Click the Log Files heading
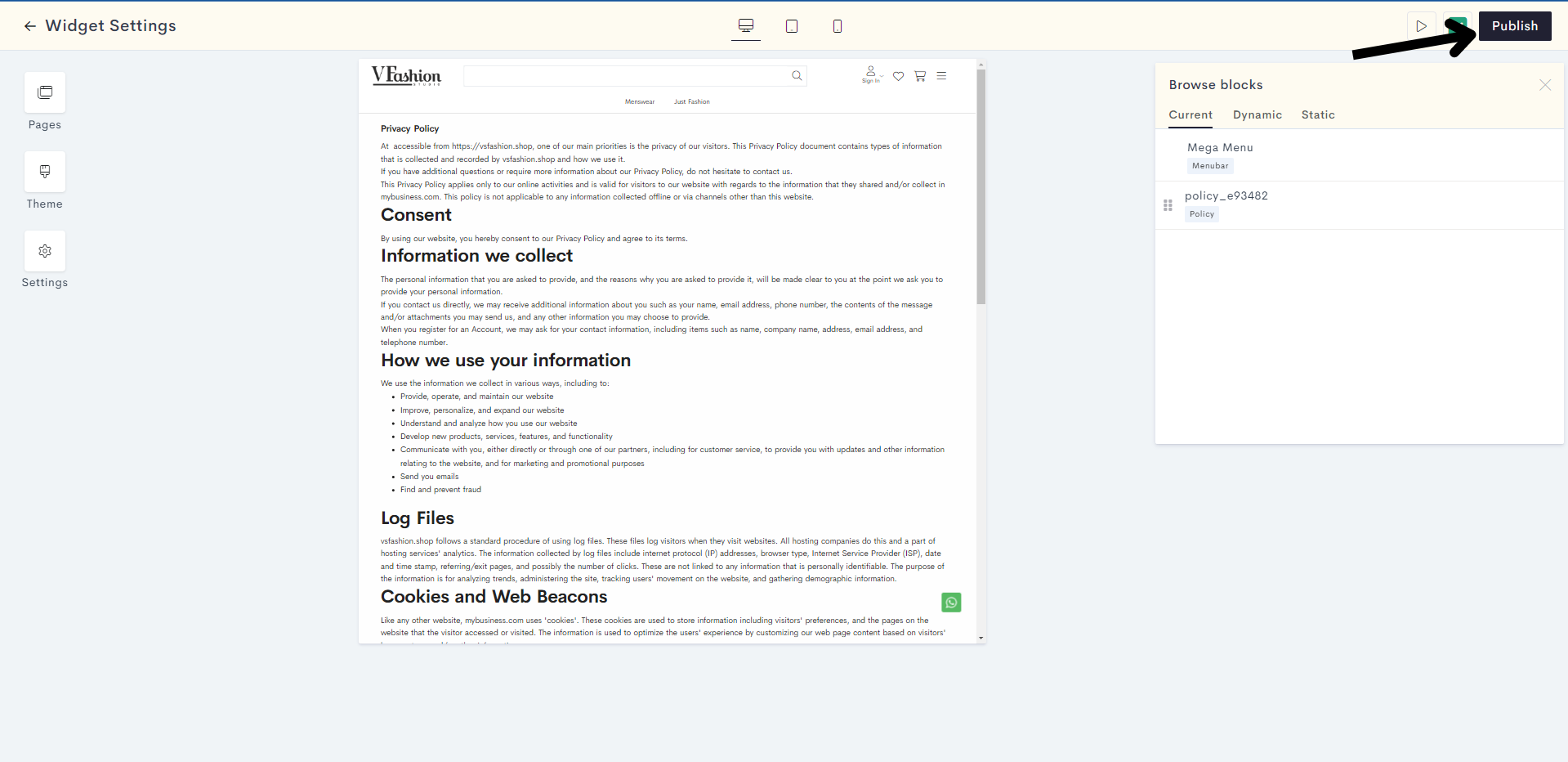1568x762 pixels. (x=418, y=518)
